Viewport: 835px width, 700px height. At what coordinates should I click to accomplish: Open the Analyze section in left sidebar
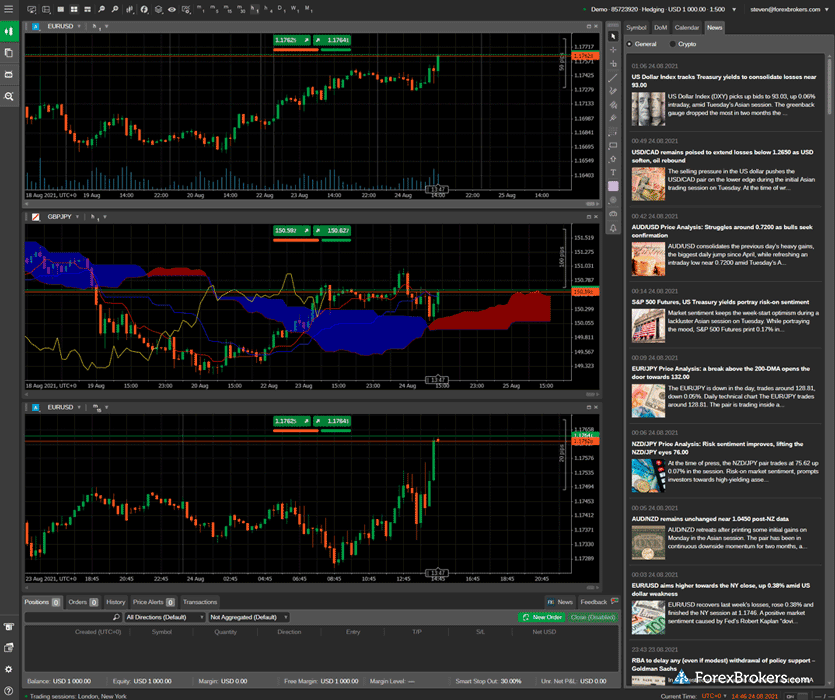[9, 96]
